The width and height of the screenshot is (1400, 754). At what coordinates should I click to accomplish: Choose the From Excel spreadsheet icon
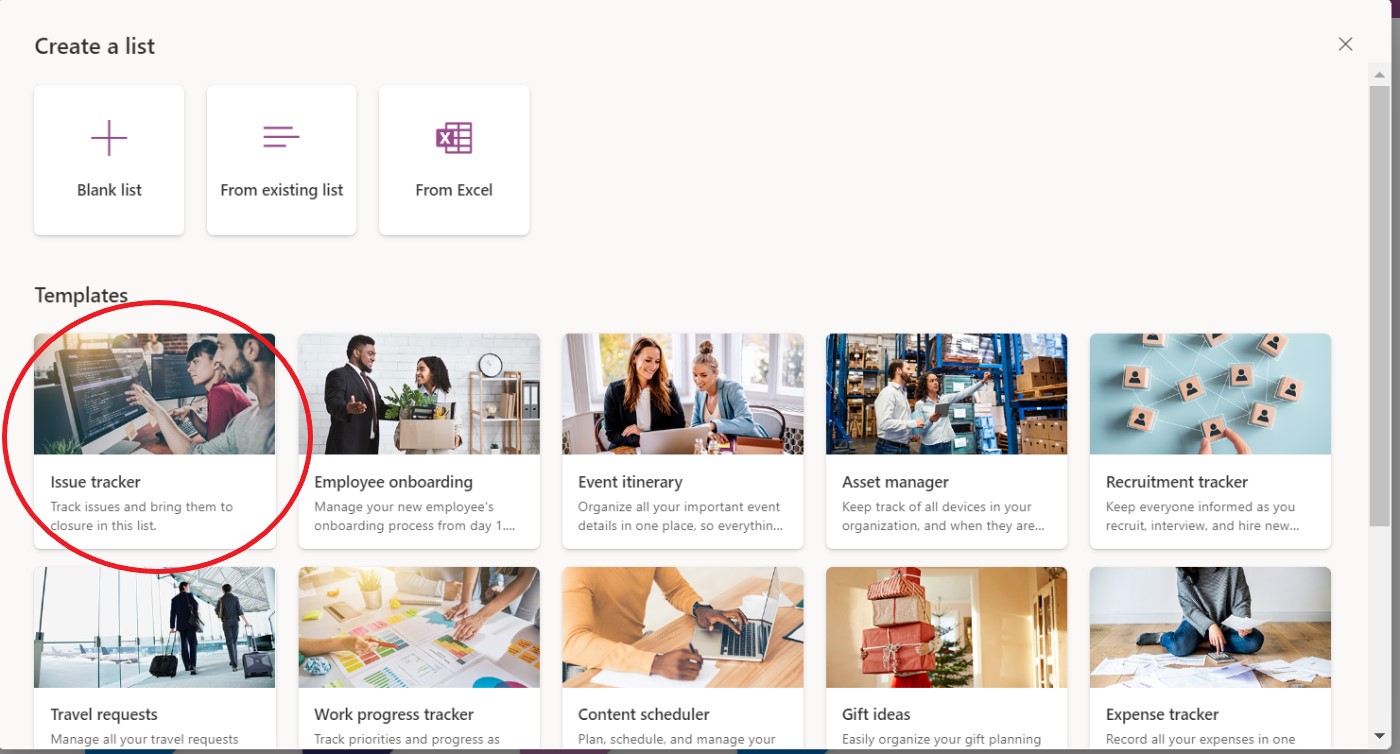[454, 138]
